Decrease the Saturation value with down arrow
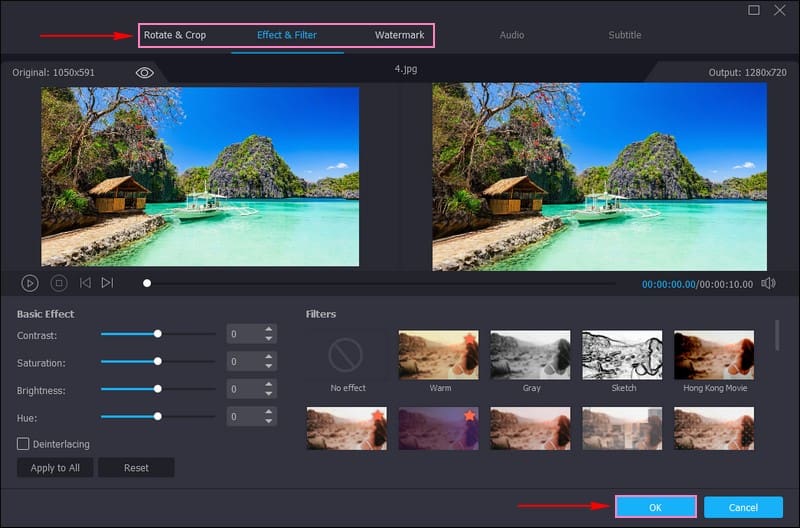Image resolution: width=800 pixels, height=528 pixels. [x=268, y=367]
